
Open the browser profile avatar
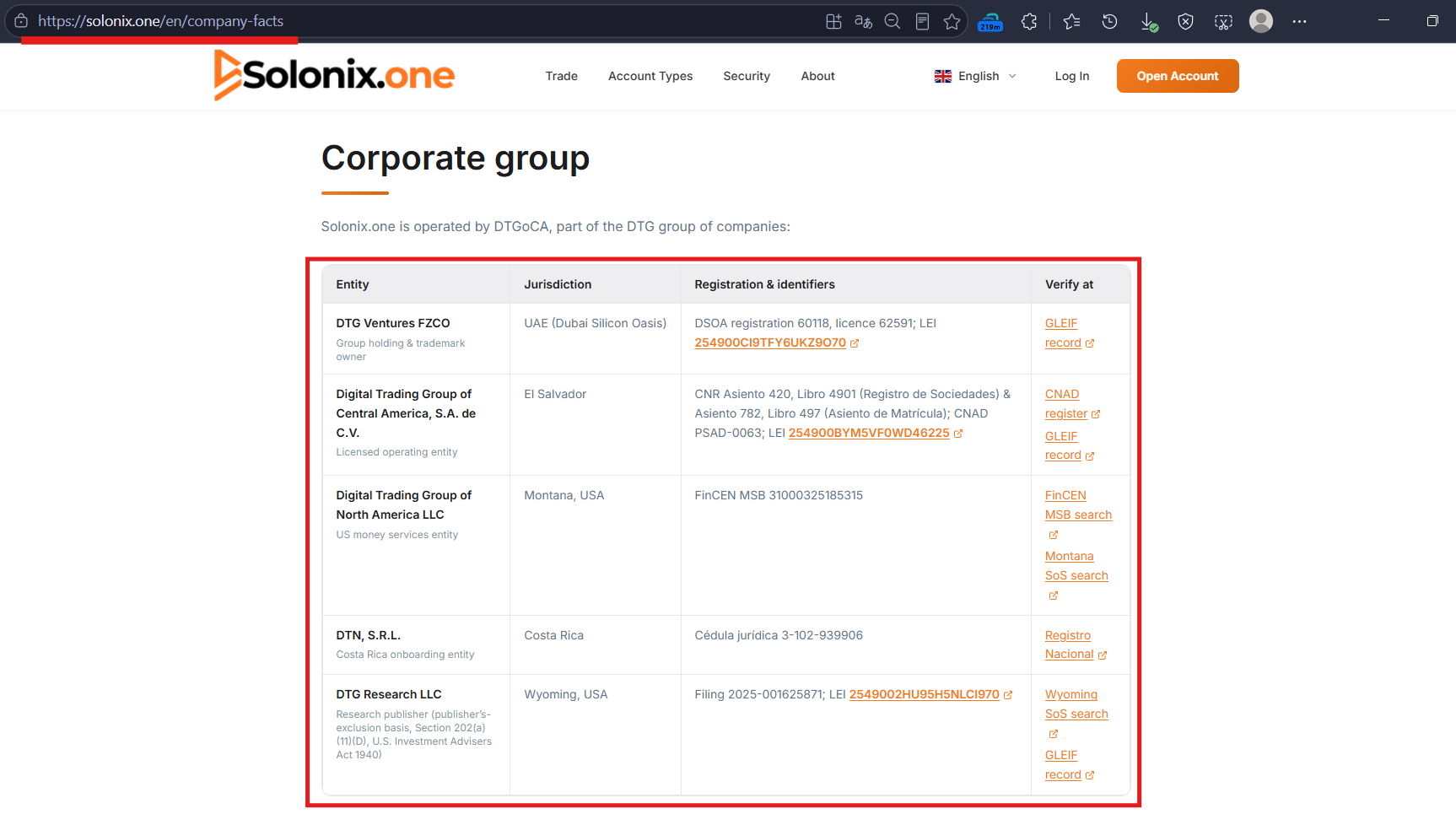coord(1261,21)
